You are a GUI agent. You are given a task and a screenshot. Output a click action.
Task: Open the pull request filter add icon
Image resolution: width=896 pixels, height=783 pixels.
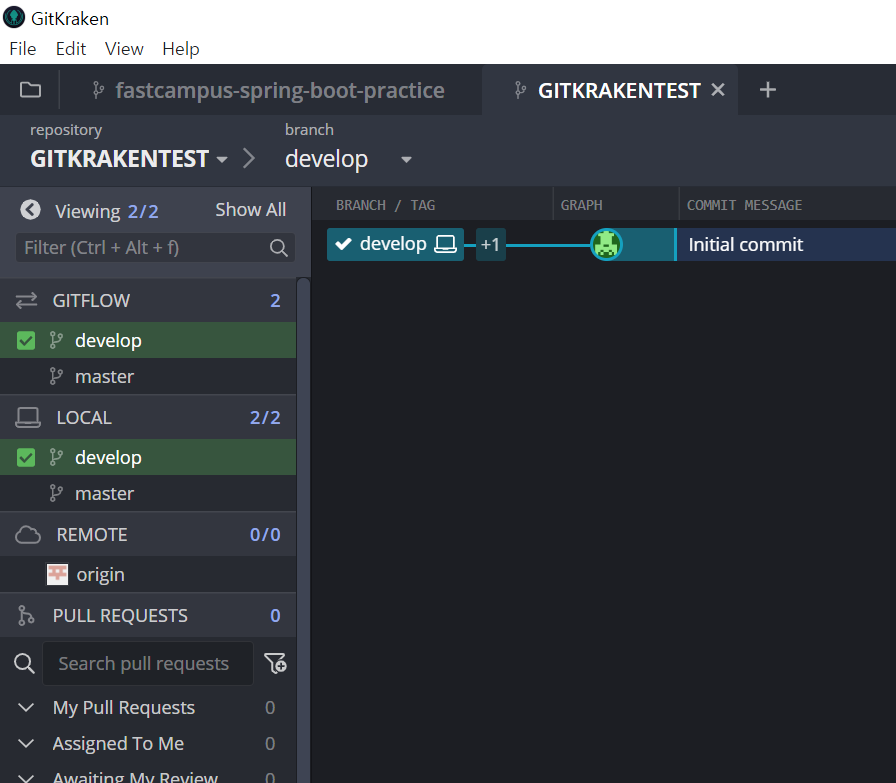click(275, 663)
